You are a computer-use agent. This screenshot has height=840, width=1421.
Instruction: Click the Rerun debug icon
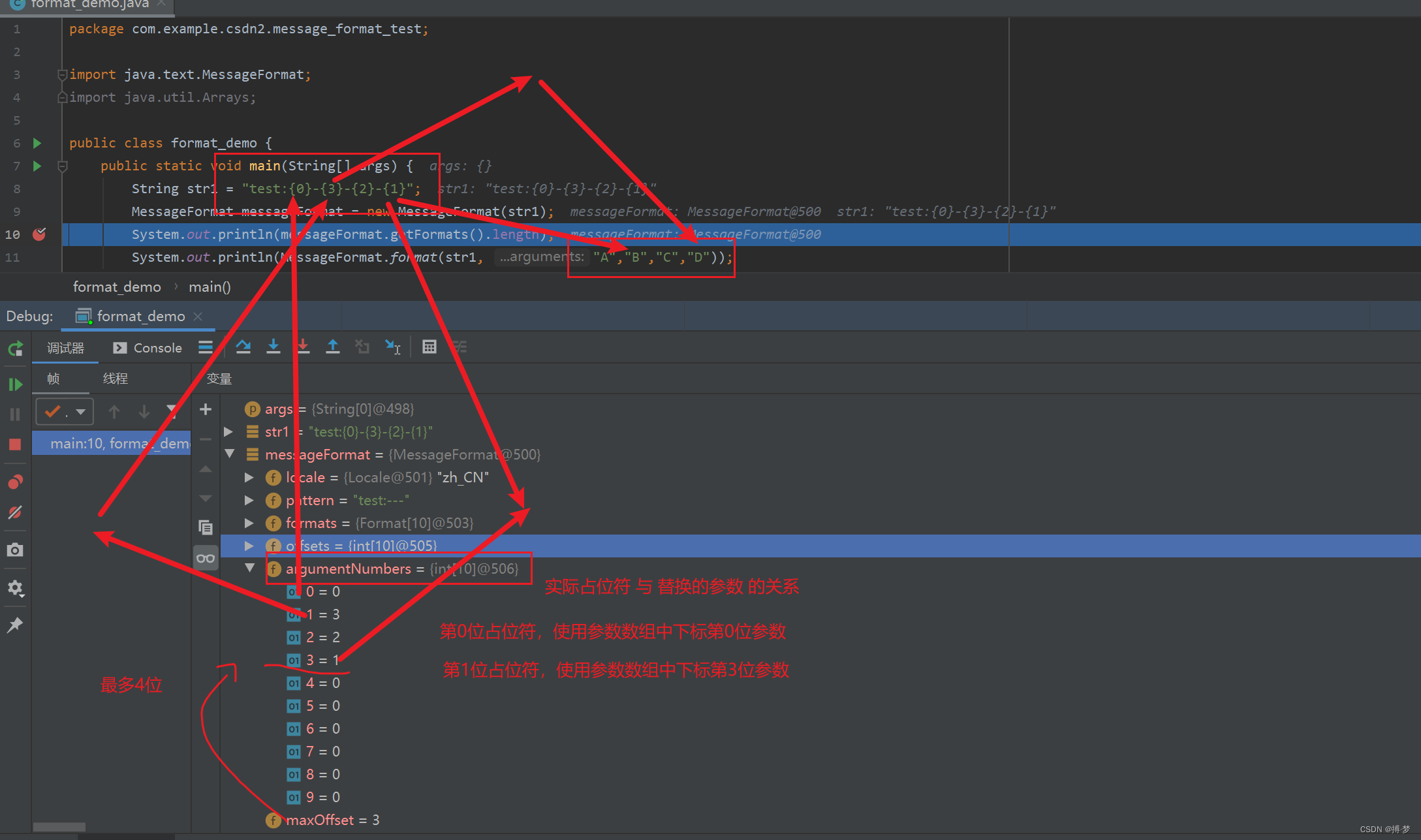pyautogui.click(x=15, y=349)
